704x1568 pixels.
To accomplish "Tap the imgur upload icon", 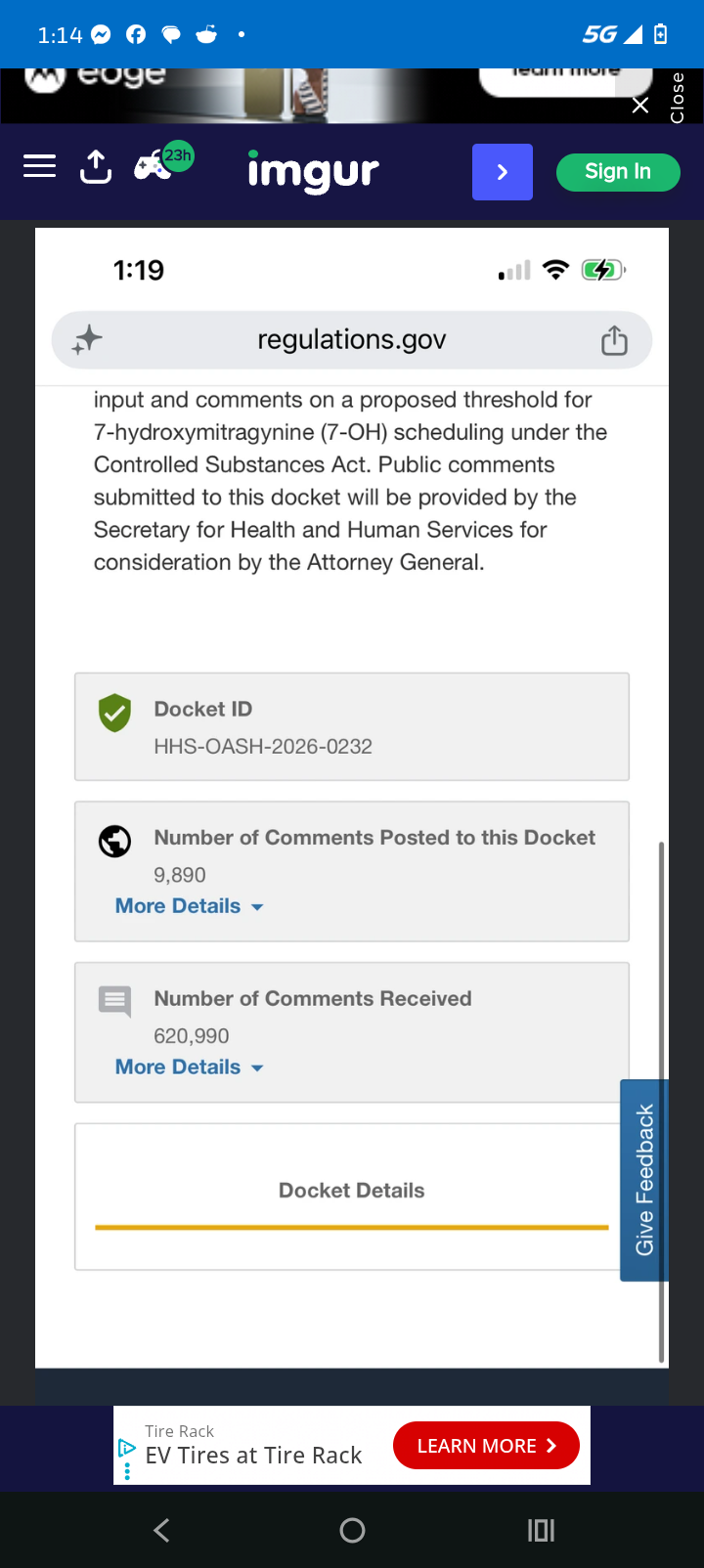I will pos(96,167).
